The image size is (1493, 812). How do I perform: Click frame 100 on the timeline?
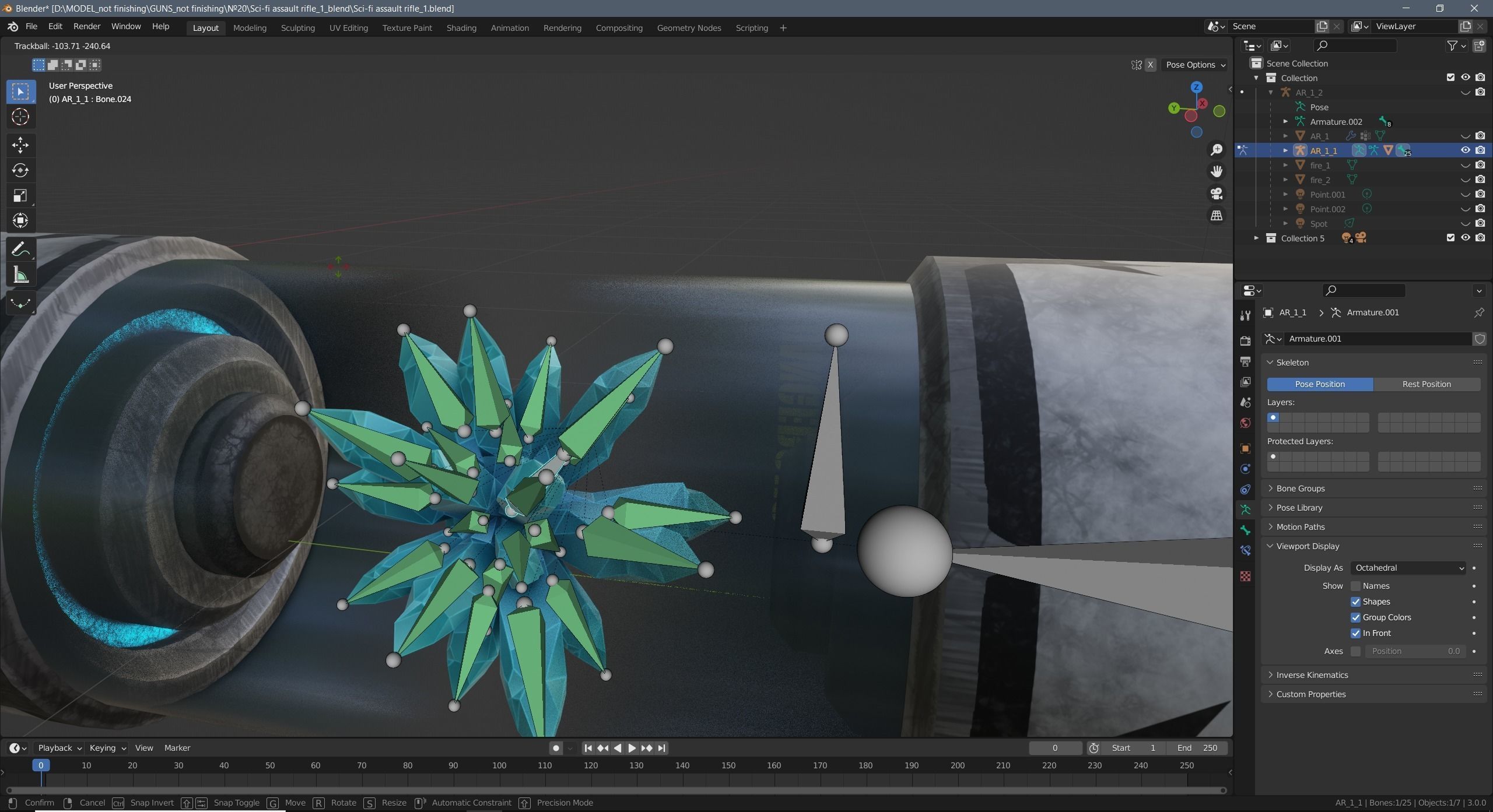[x=499, y=766]
